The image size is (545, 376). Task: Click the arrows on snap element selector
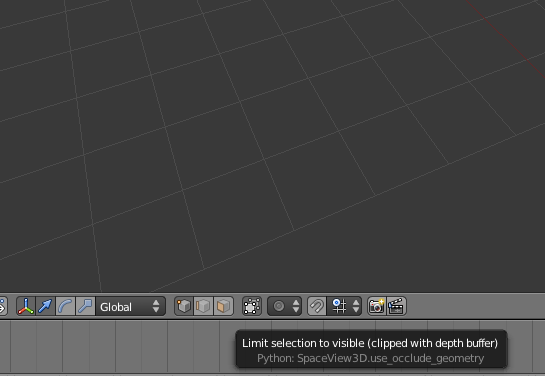(356, 306)
